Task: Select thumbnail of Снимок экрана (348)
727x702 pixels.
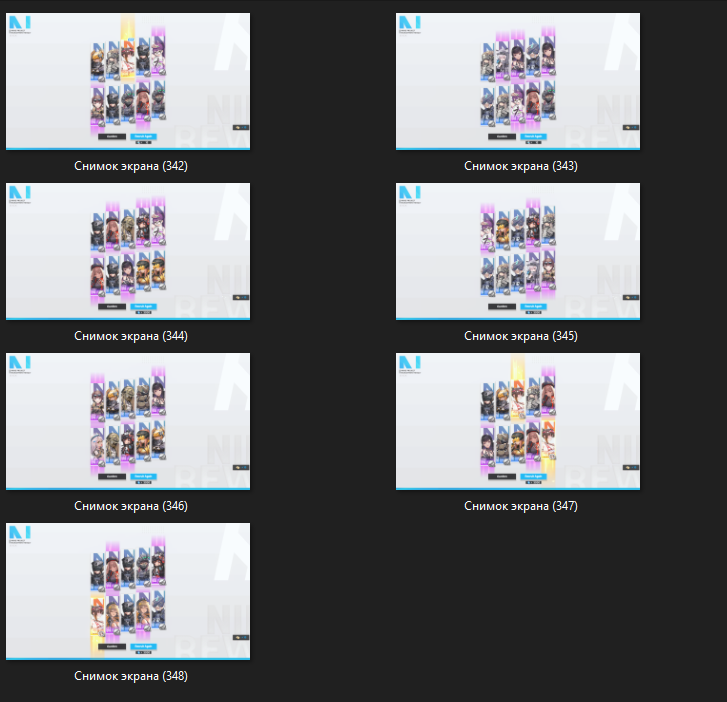Action: tap(128, 592)
